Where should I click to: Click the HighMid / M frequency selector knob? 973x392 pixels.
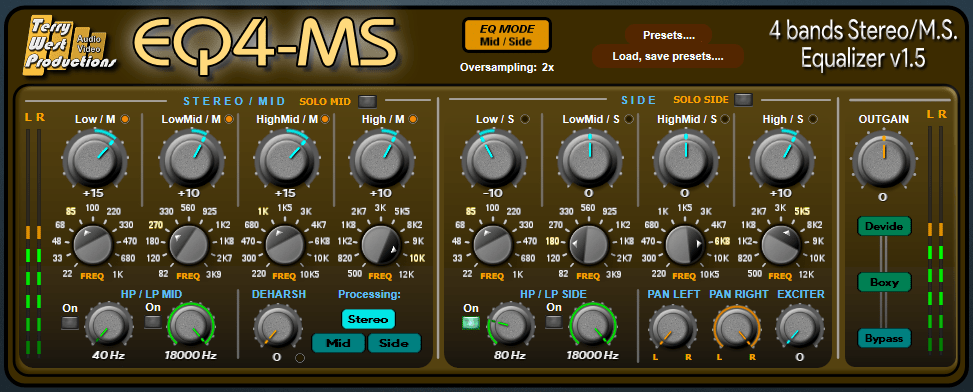pyautogui.click(x=285, y=246)
